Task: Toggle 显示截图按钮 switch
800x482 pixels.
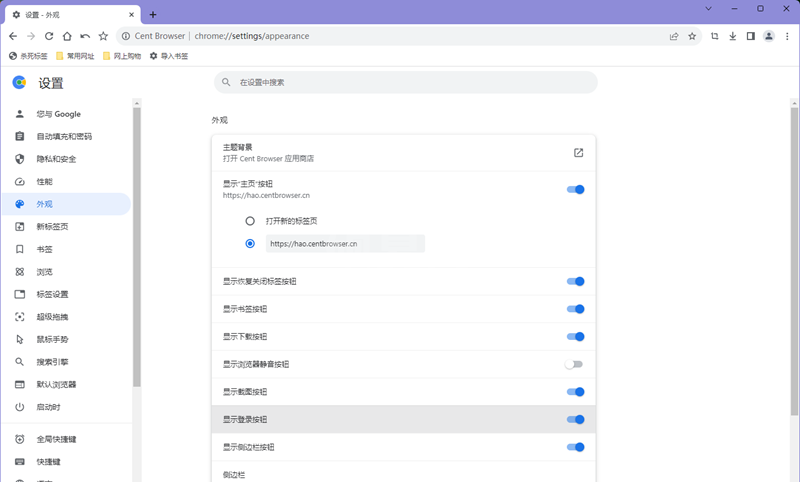Action: (575, 392)
